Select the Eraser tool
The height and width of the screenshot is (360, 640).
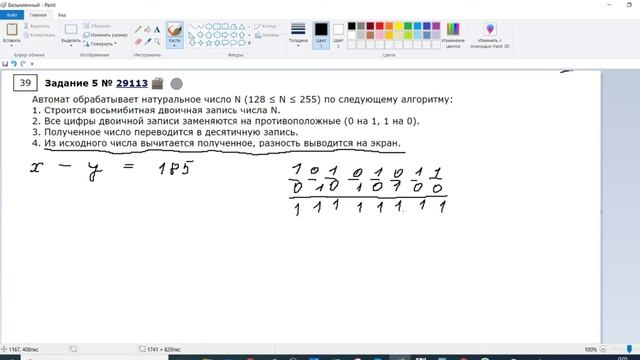(138, 42)
